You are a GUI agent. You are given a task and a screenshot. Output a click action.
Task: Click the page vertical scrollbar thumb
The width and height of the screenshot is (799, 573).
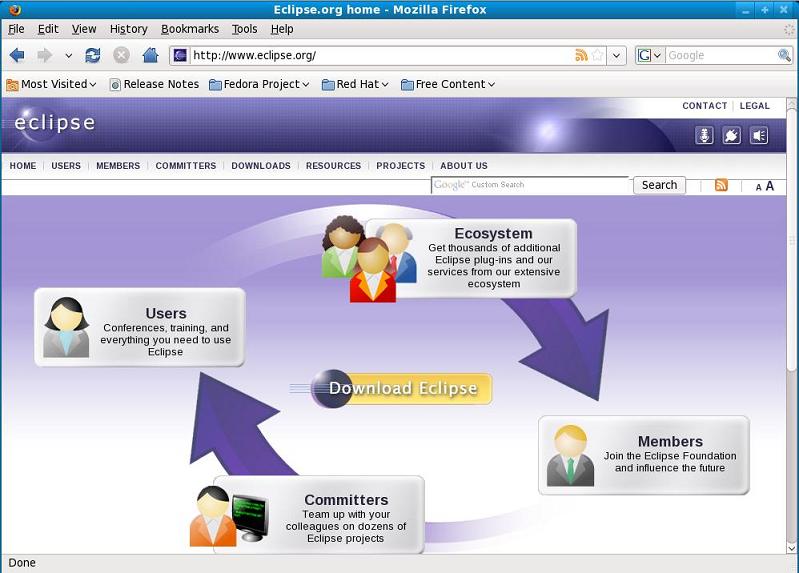791,240
